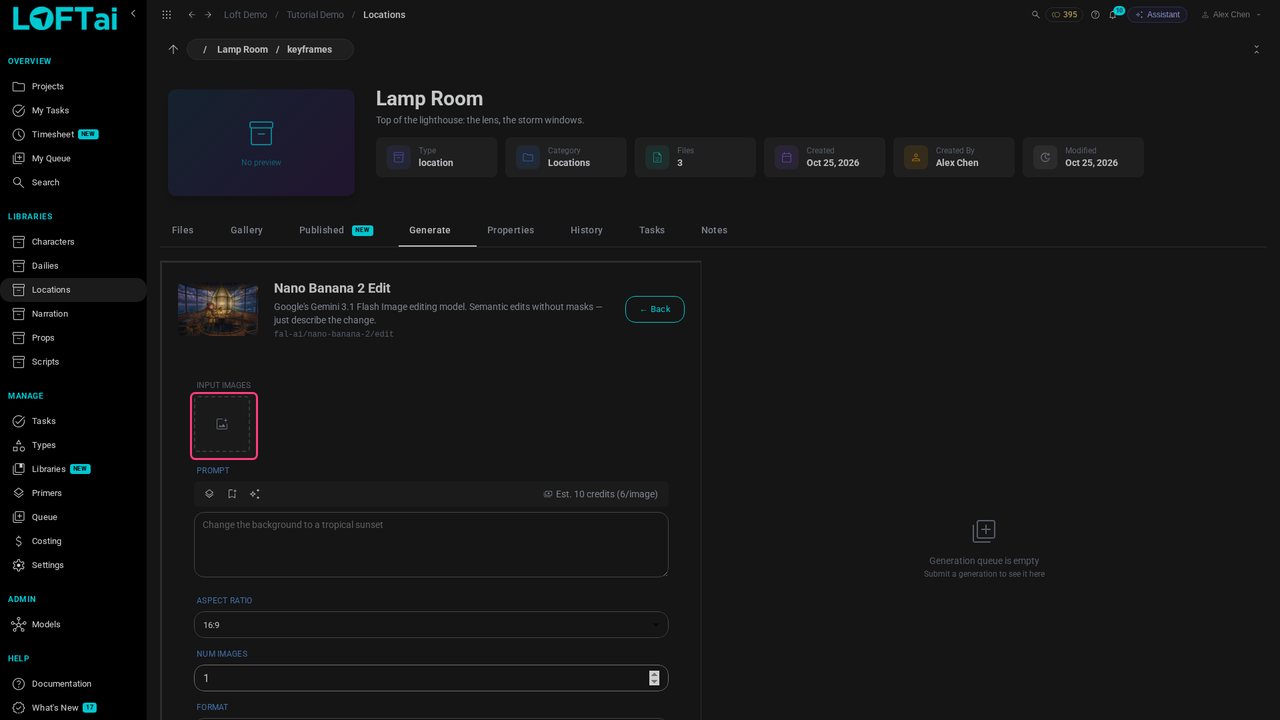Open the Timesheet sidebar item
This screenshot has height=720, width=1280.
pyautogui.click(x=73, y=134)
